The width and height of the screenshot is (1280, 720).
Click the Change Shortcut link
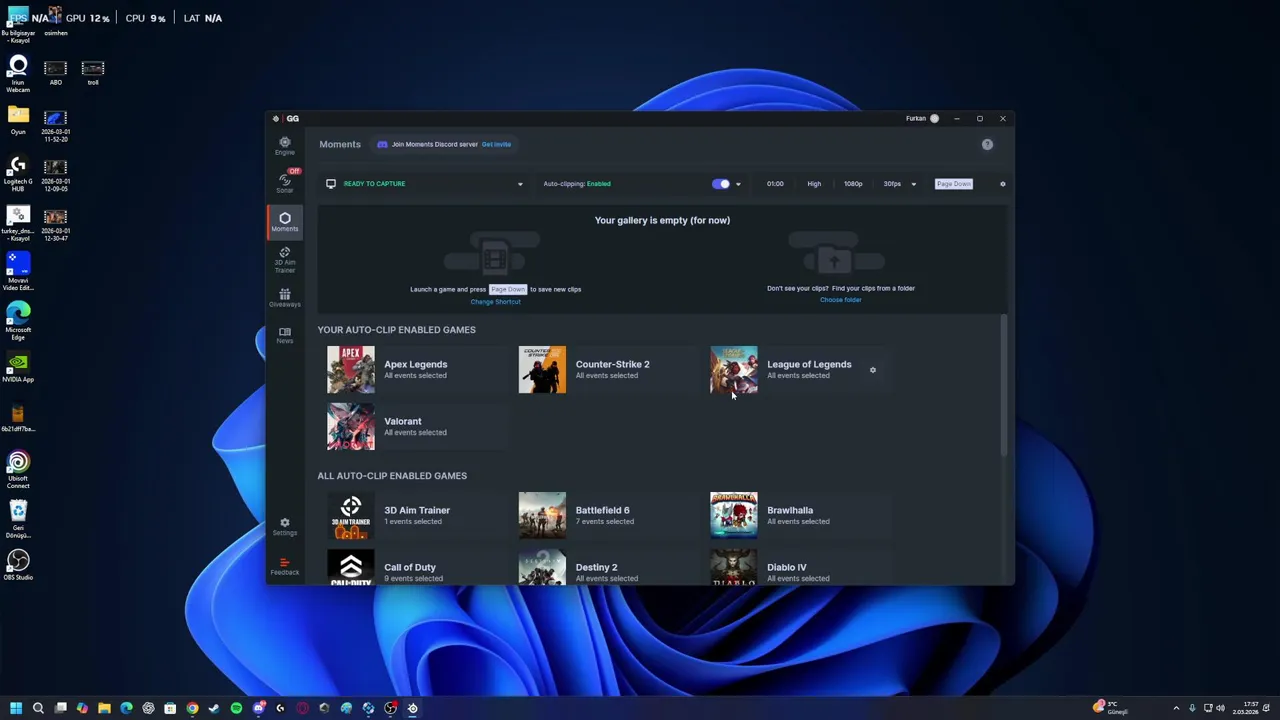(x=496, y=302)
